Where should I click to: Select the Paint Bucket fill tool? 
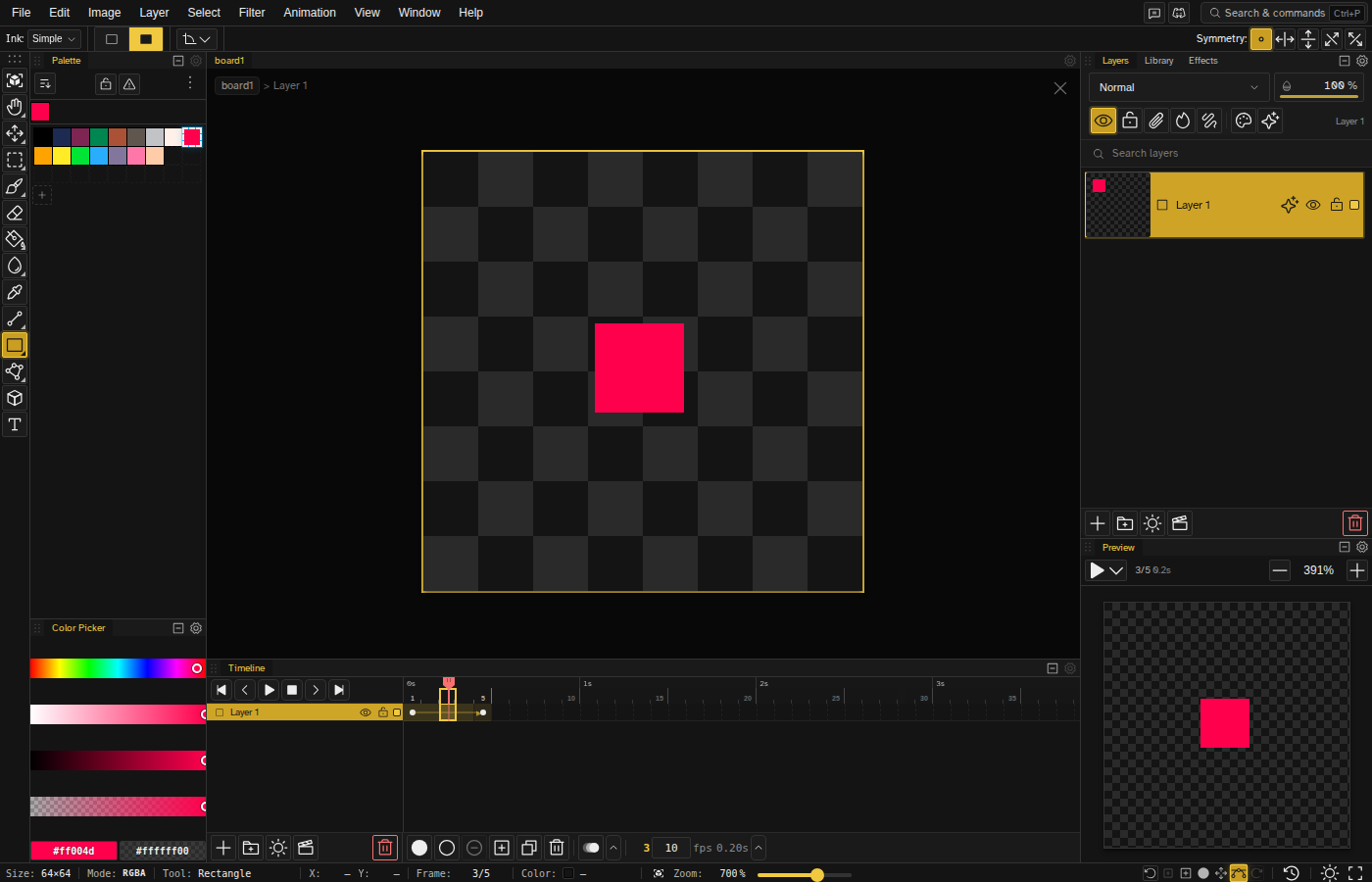[15, 239]
